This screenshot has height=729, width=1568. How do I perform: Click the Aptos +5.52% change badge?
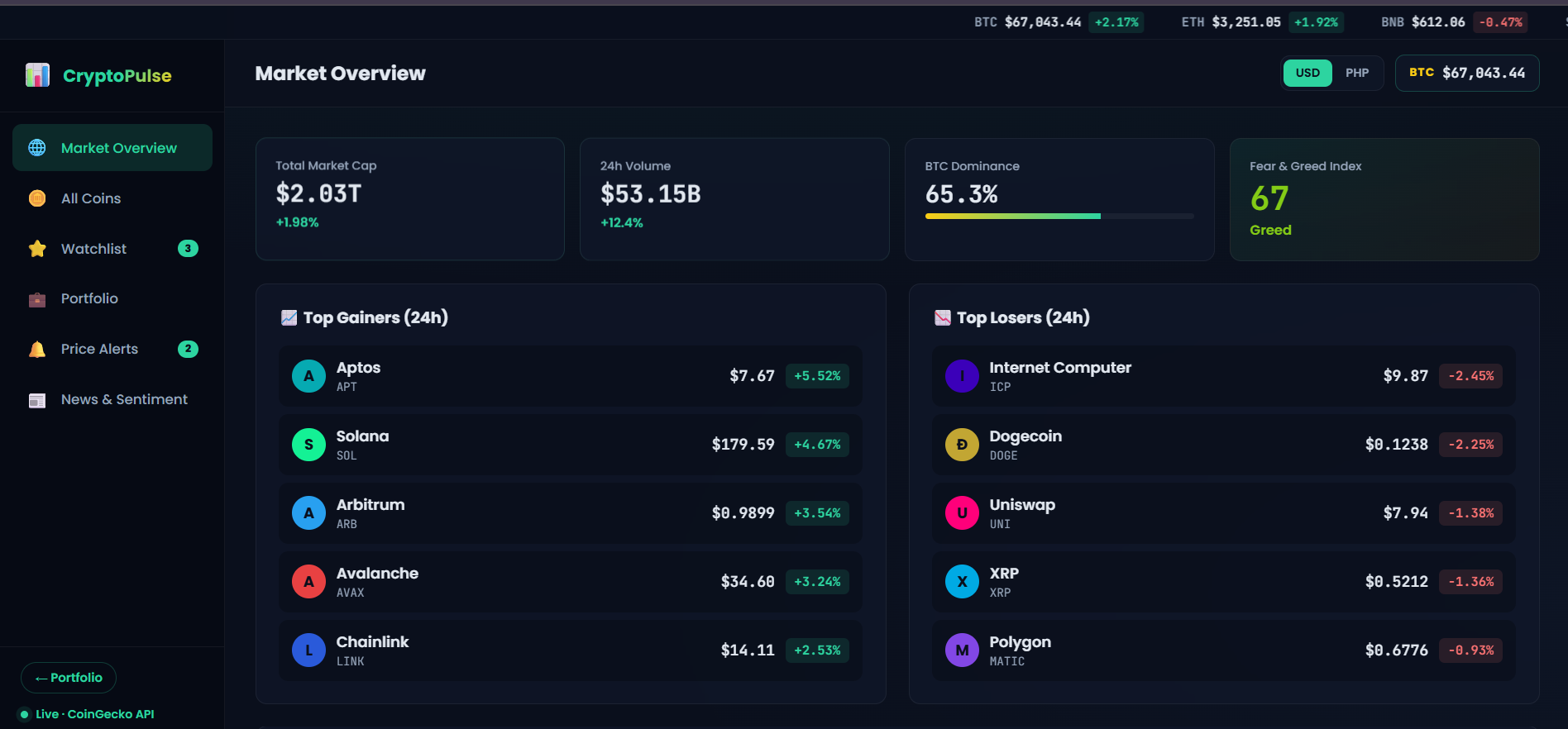click(x=817, y=376)
